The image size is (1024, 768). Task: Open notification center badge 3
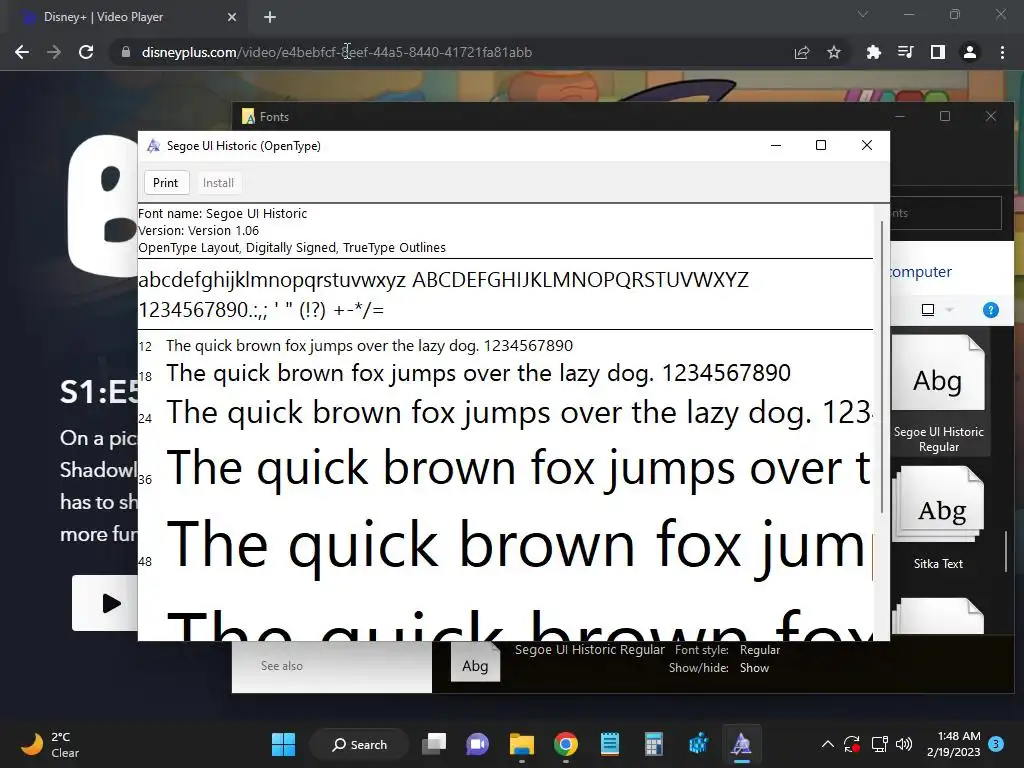coord(996,744)
